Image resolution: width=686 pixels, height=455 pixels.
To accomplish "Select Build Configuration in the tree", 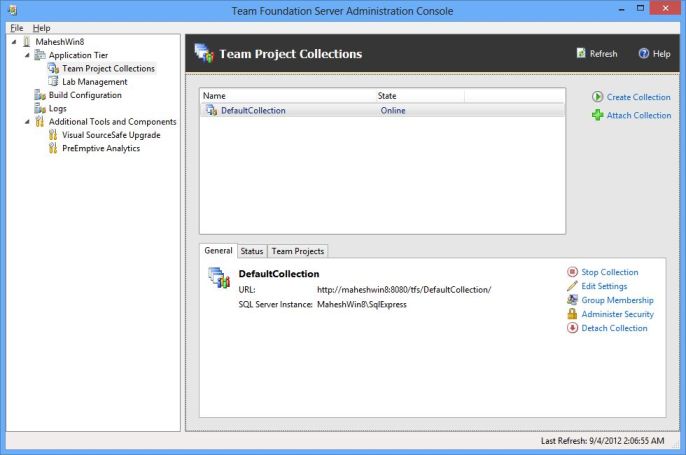I will click(85, 95).
